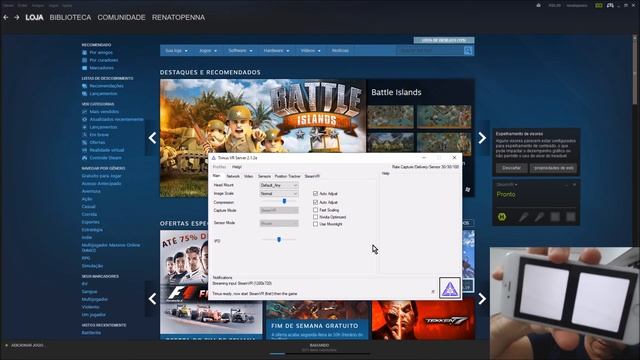
Task: Click the Big Picture controller icon
Action: [610, 5]
